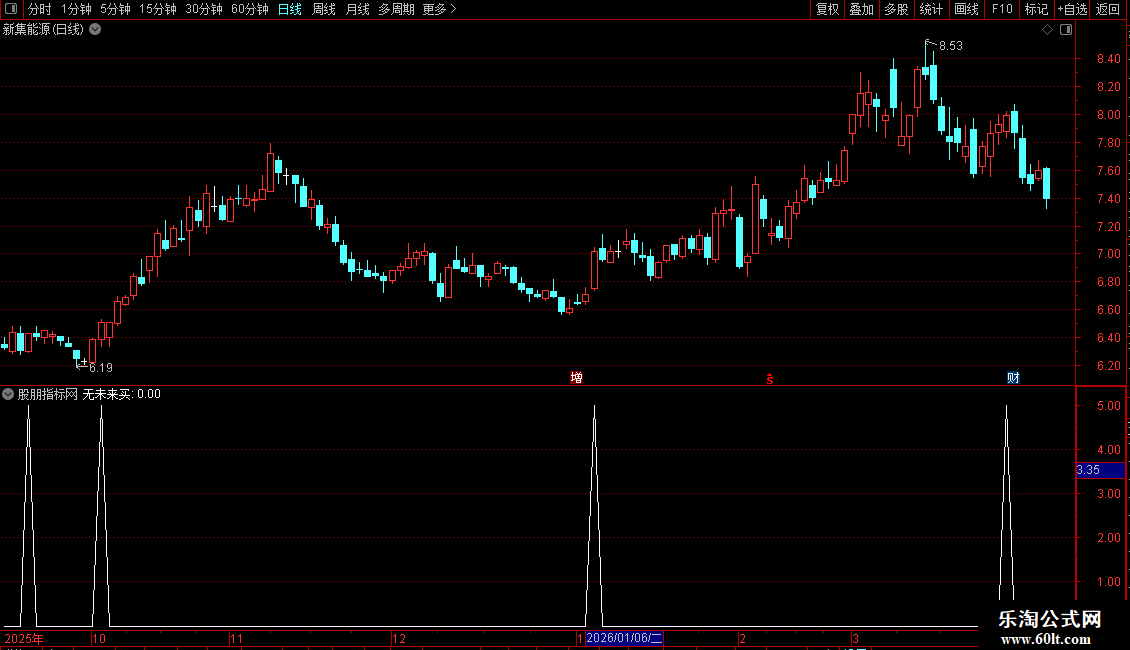Click the 返回 back button
The height and width of the screenshot is (650, 1130).
1108,9
